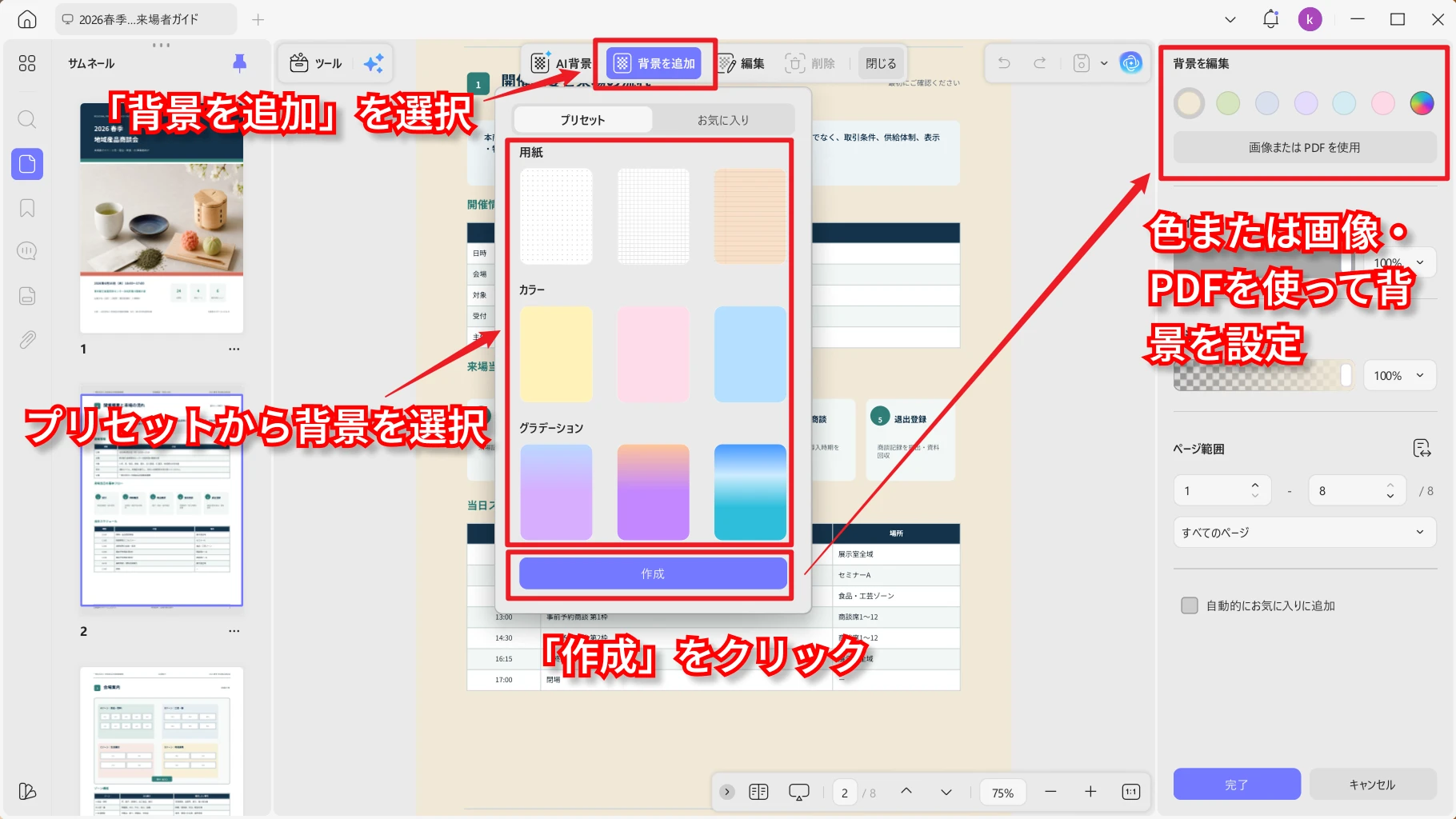This screenshot has width=1456, height=819.
Task: Zoom in with plus icon
Action: coord(1090,792)
